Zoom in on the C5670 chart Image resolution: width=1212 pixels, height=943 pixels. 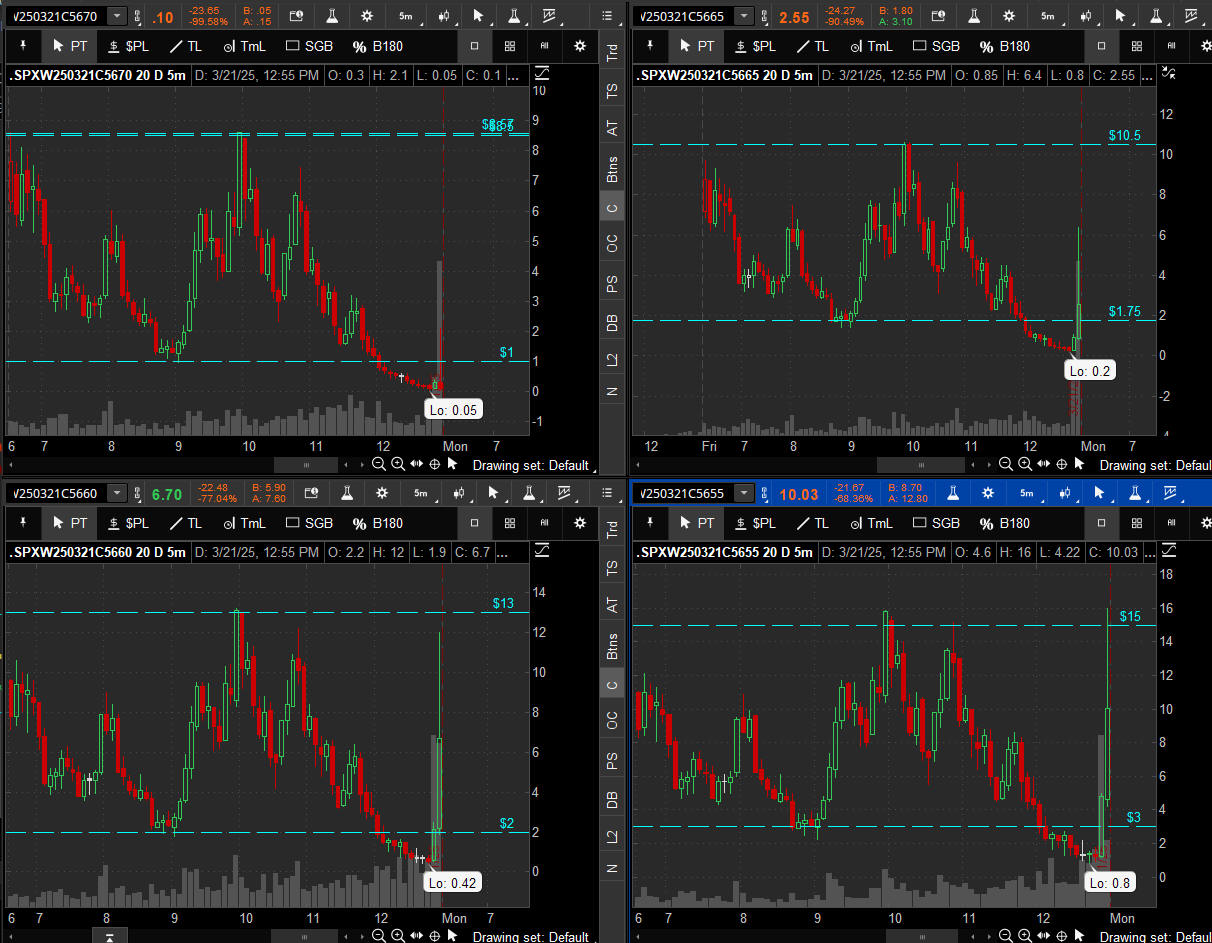398,464
